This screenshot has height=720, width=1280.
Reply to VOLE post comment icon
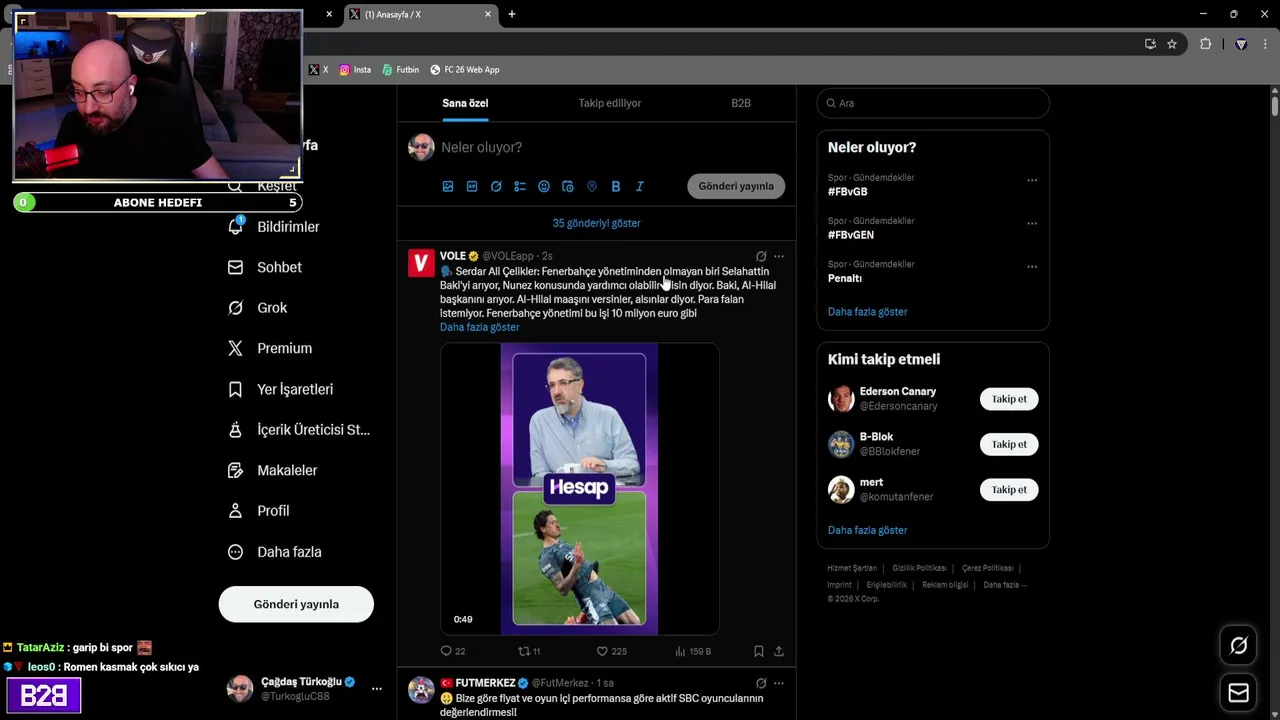click(447, 651)
